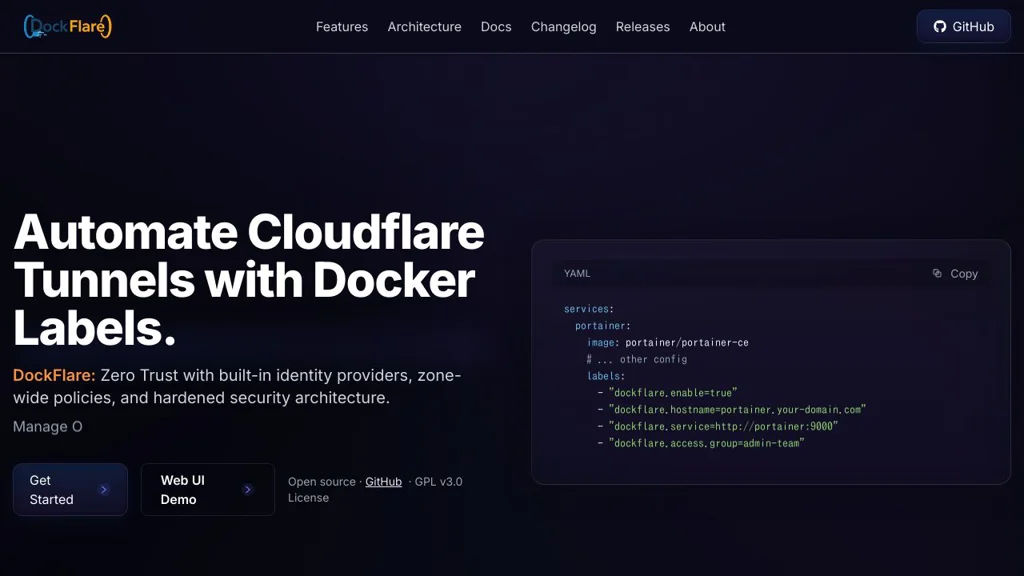Go to the Docs page
The height and width of the screenshot is (576, 1024).
point(496,27)
